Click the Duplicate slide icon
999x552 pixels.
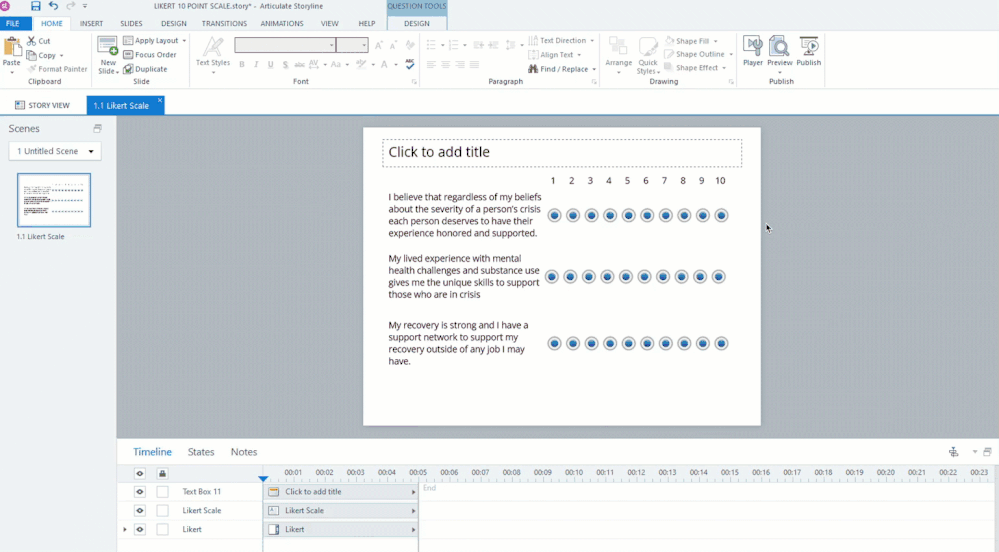[128, 69]
